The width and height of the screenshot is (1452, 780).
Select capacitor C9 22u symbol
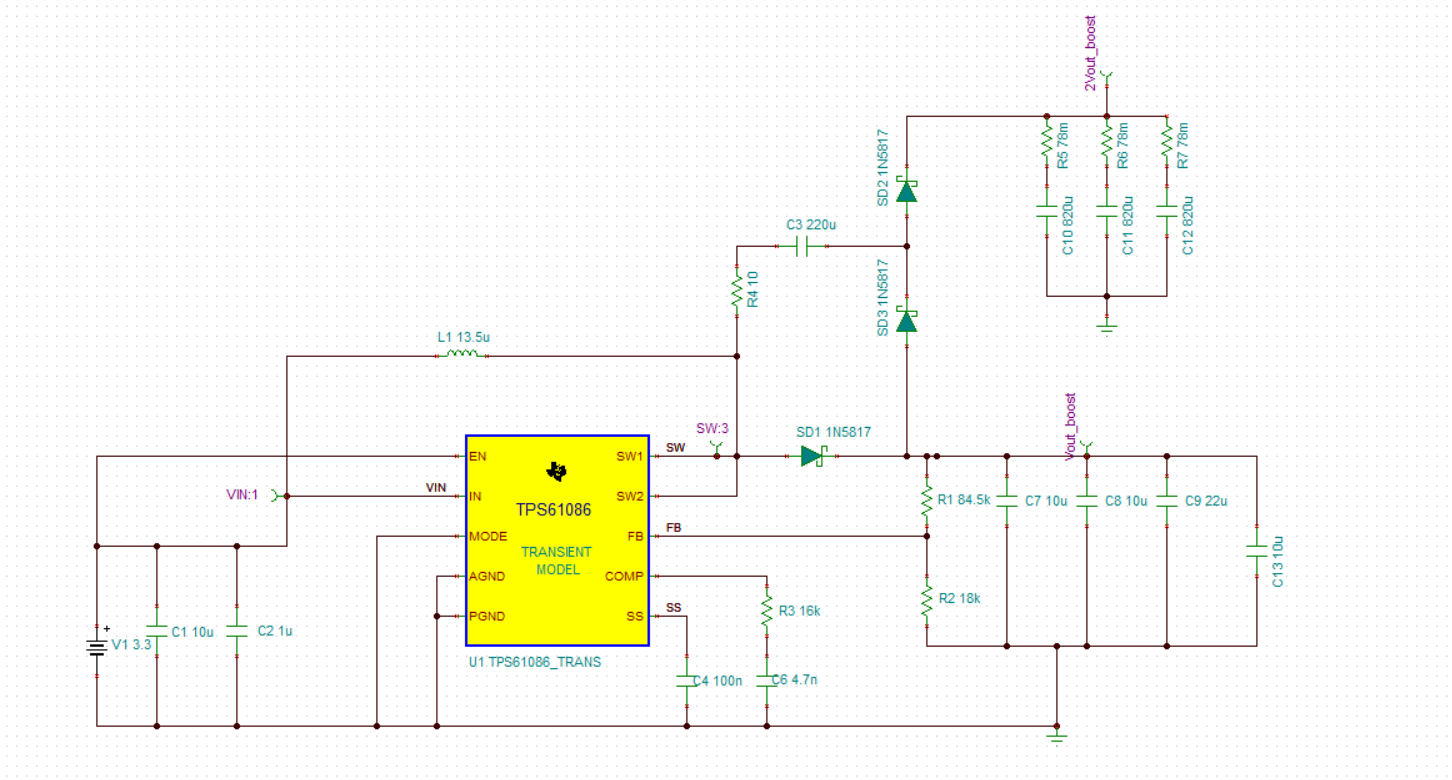(1167, 500)
